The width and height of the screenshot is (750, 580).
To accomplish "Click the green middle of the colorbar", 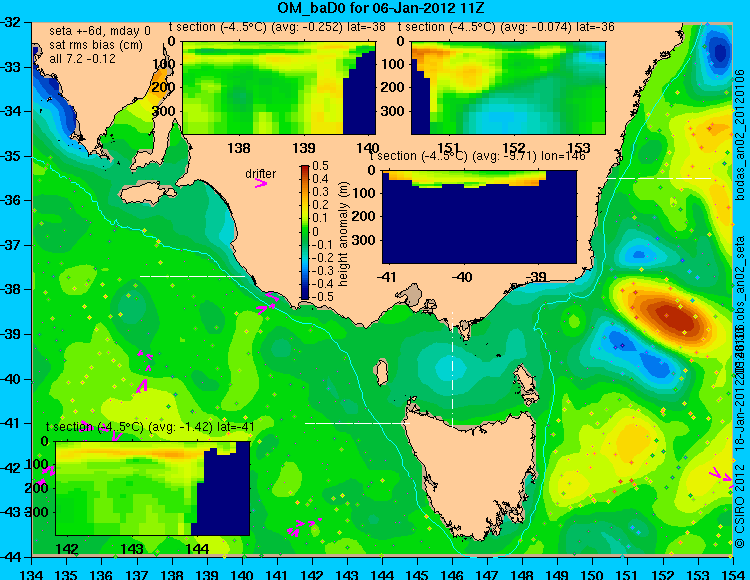I will pyautogui.click(x=305, y=232).
